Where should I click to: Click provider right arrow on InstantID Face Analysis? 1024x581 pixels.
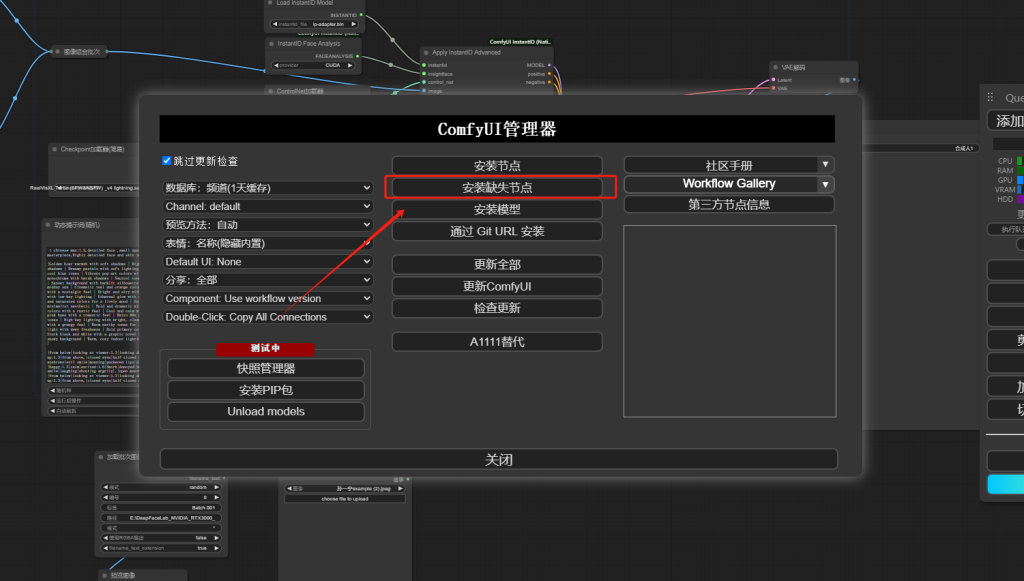[x=350, y=65]
